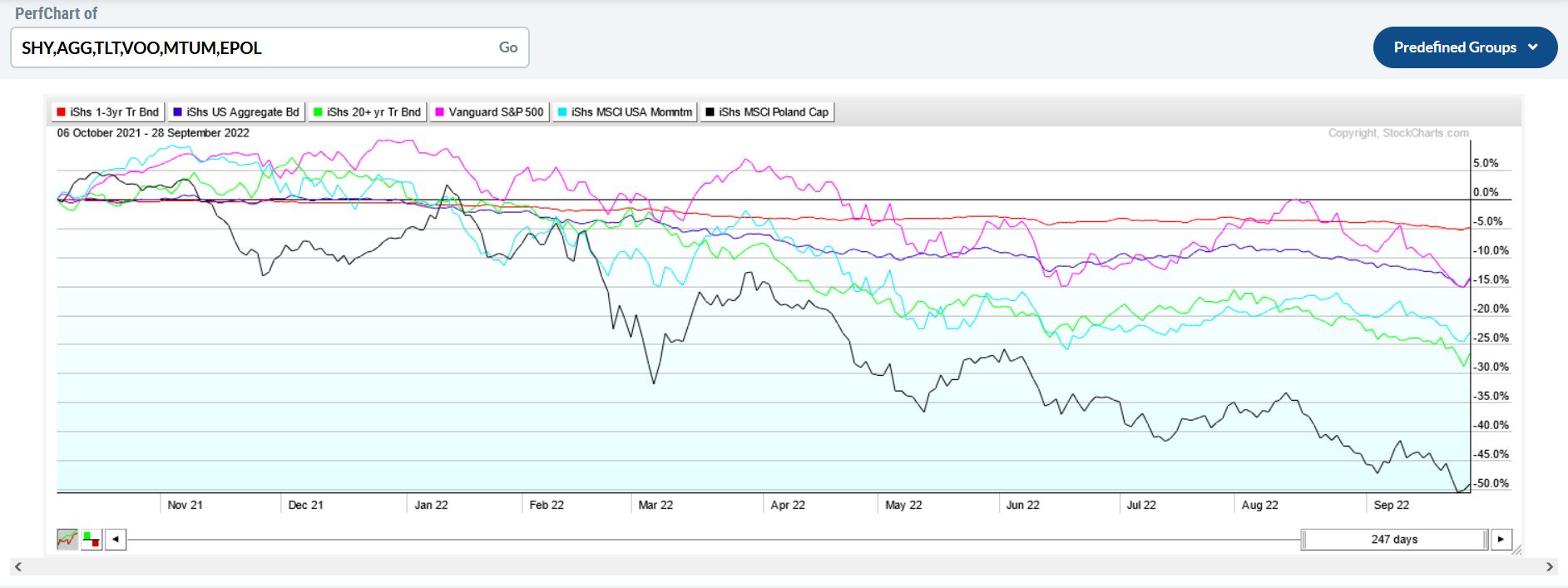Screen dimensions: 1568x588
Task: Toggle the iShs 1-3yr Tr Bnd series
Action: [107, 112]
